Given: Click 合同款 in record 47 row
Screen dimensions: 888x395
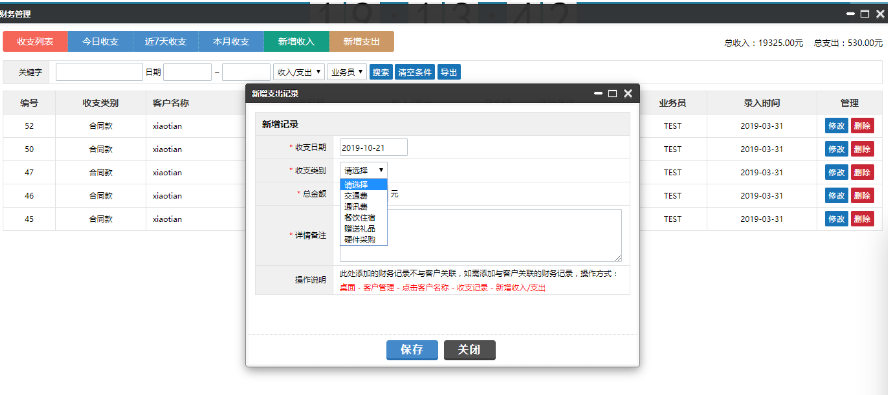Looking at the screenshot, I should 101,172.
